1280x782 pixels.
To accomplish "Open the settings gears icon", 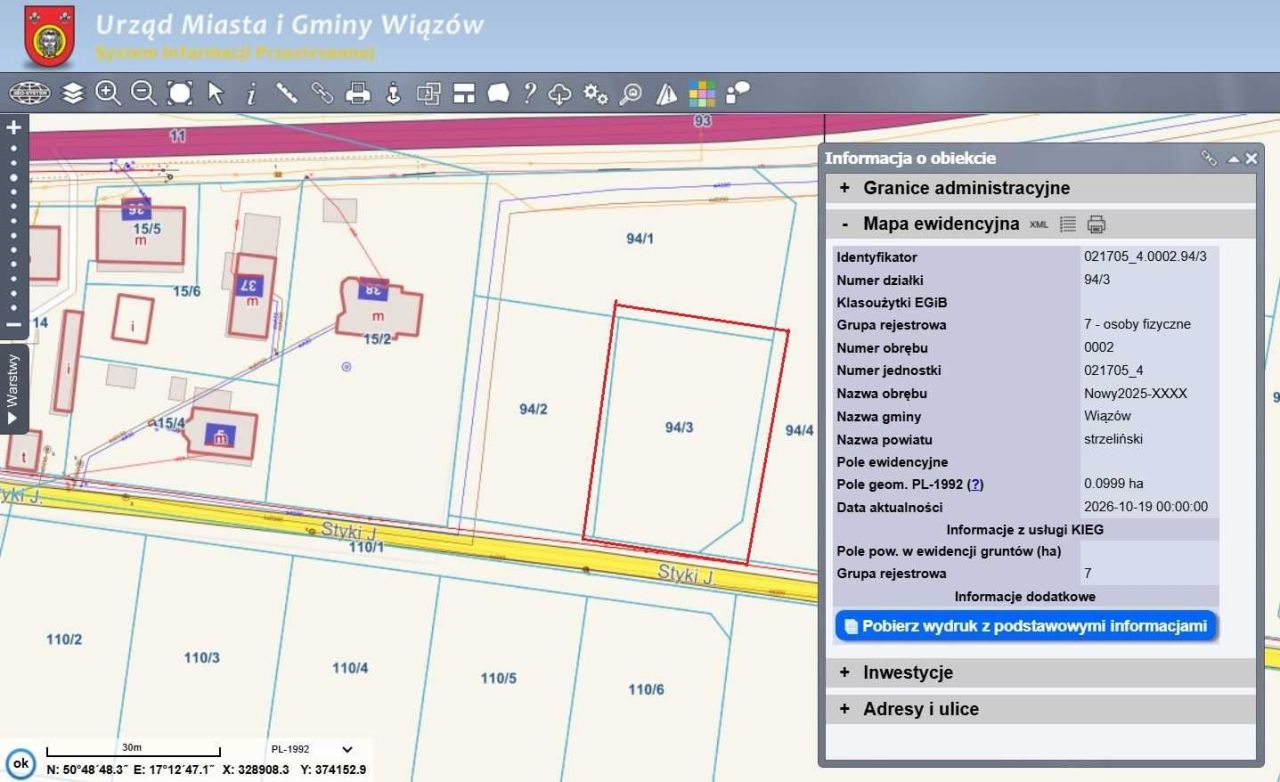I will tap(596, 93).
